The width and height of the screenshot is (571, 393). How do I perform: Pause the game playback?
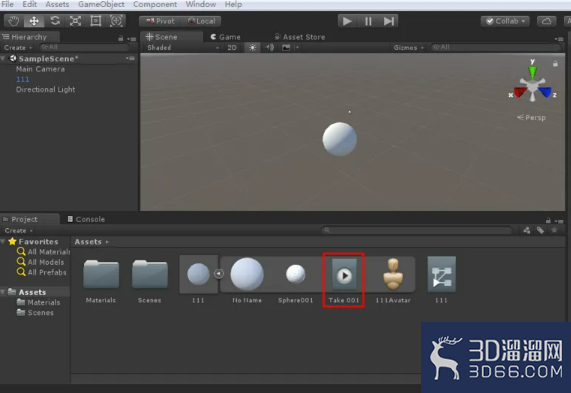point(368,21)
